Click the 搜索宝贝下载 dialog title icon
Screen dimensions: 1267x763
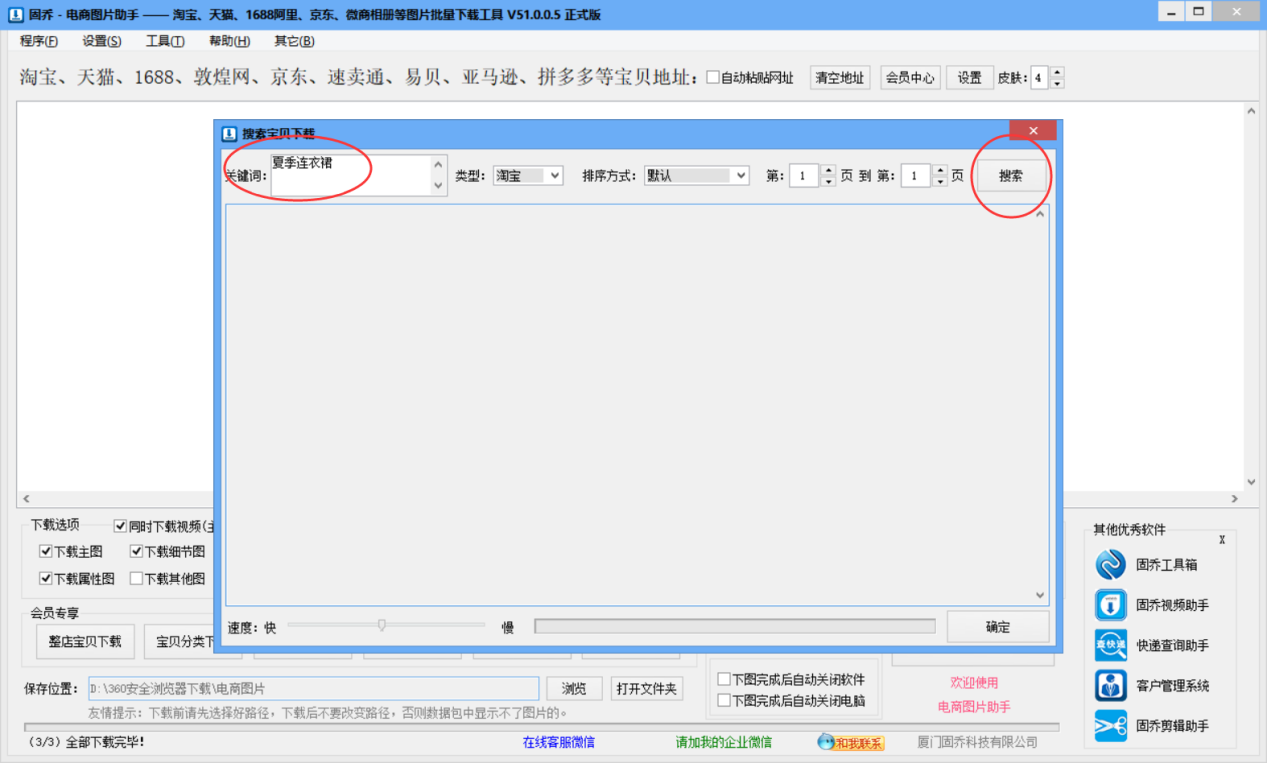coord(229,132)
